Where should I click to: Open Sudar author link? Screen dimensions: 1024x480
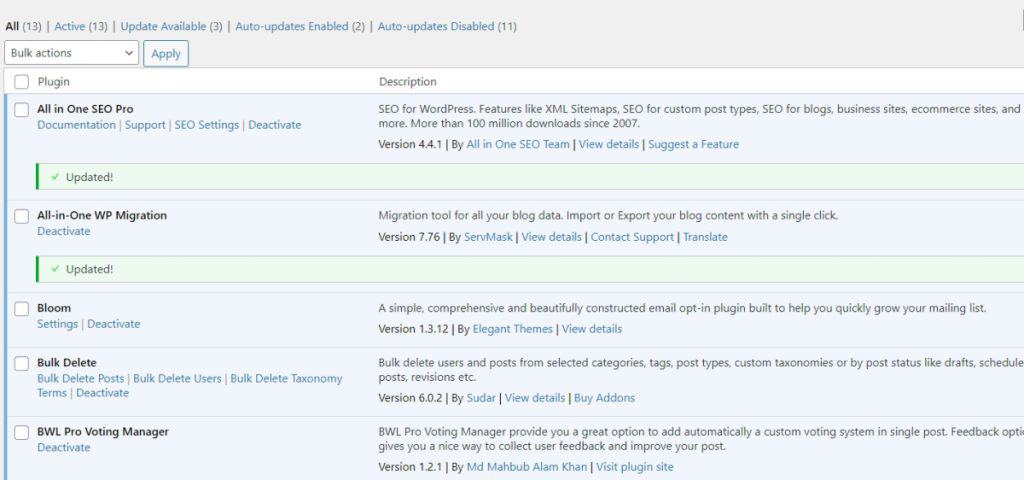[x=481, y=398]
